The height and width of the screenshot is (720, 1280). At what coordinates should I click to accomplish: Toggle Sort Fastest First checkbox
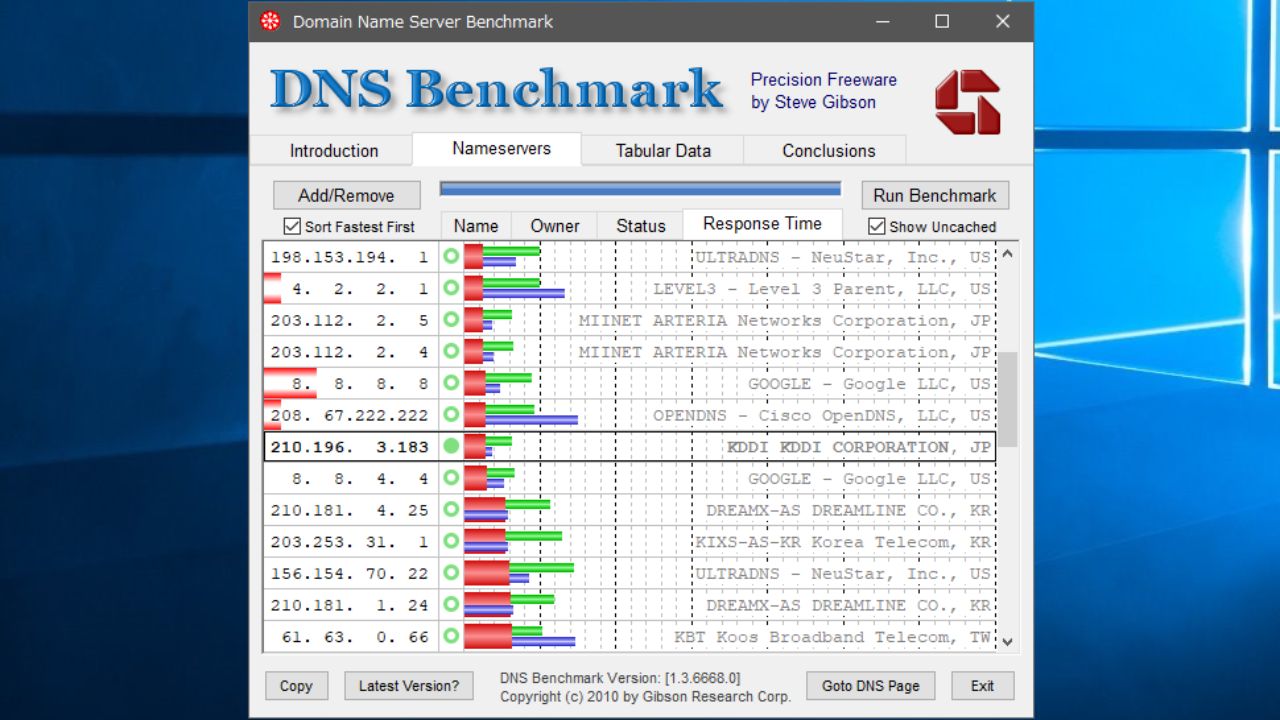click(x=292, y=226)
